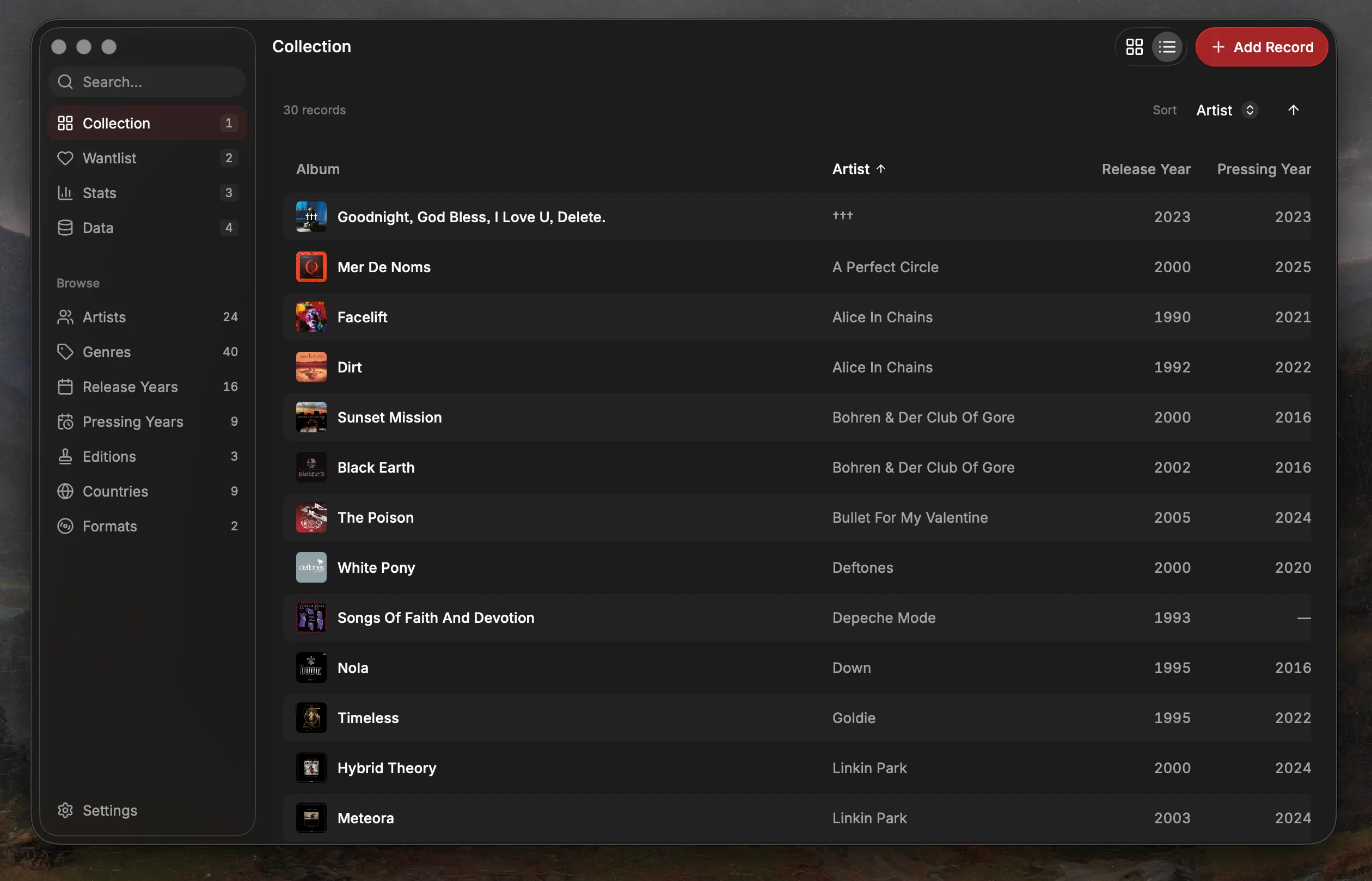Viewport: 1372px width, 881px height.
Task: Click the '30 records' count label
Action: coord(315,110)
